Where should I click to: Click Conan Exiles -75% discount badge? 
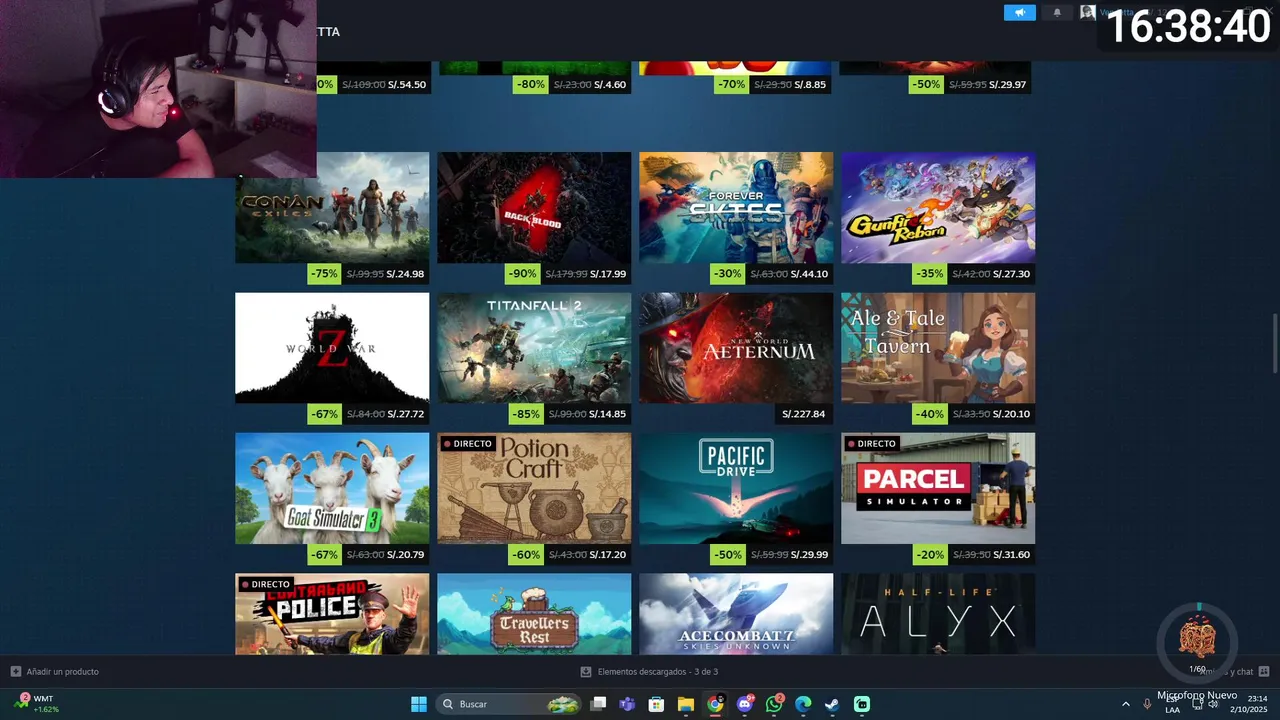point(324,274)
